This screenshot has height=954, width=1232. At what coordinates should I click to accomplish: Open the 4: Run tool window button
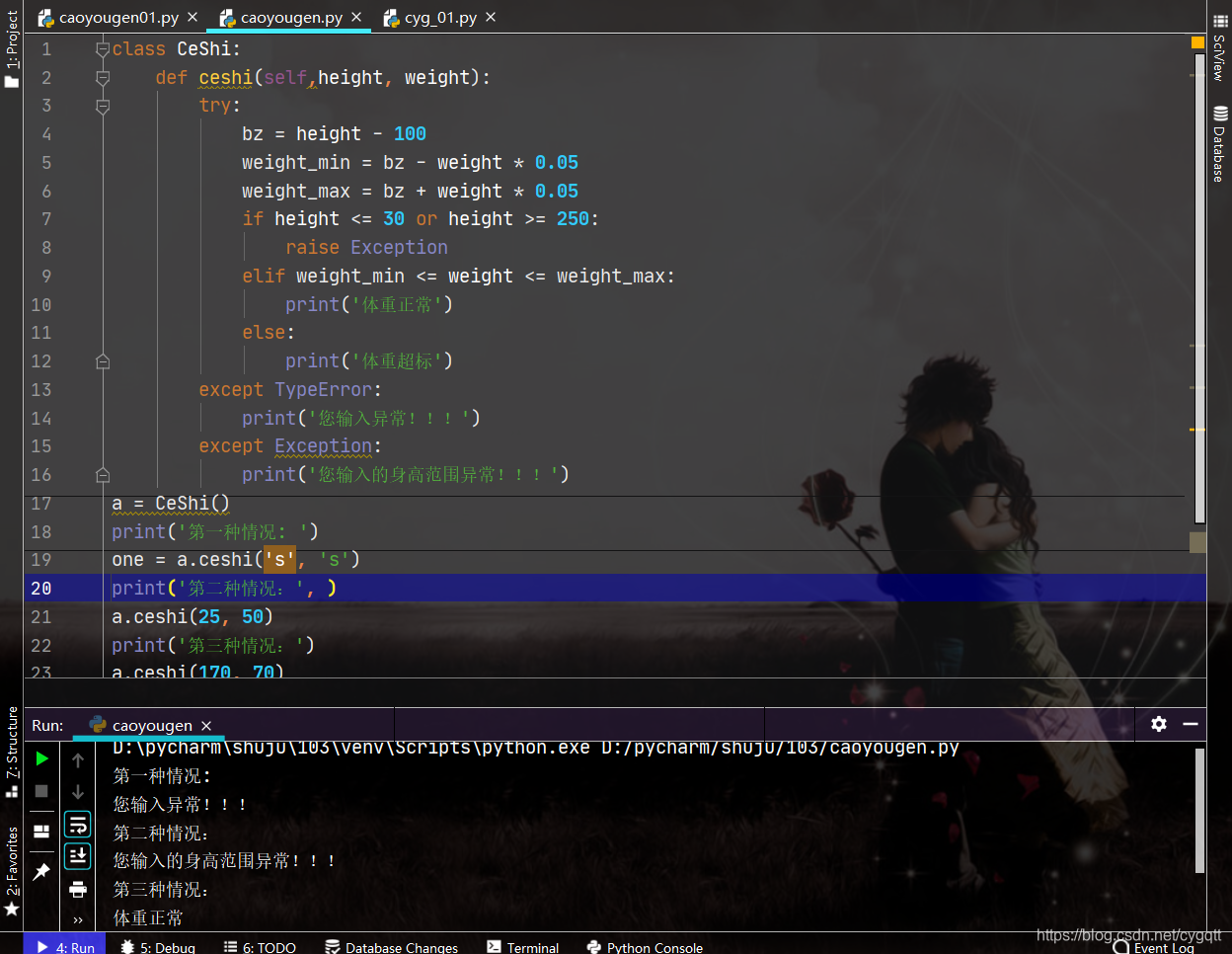pyautogui.click(x=66, y=947)
